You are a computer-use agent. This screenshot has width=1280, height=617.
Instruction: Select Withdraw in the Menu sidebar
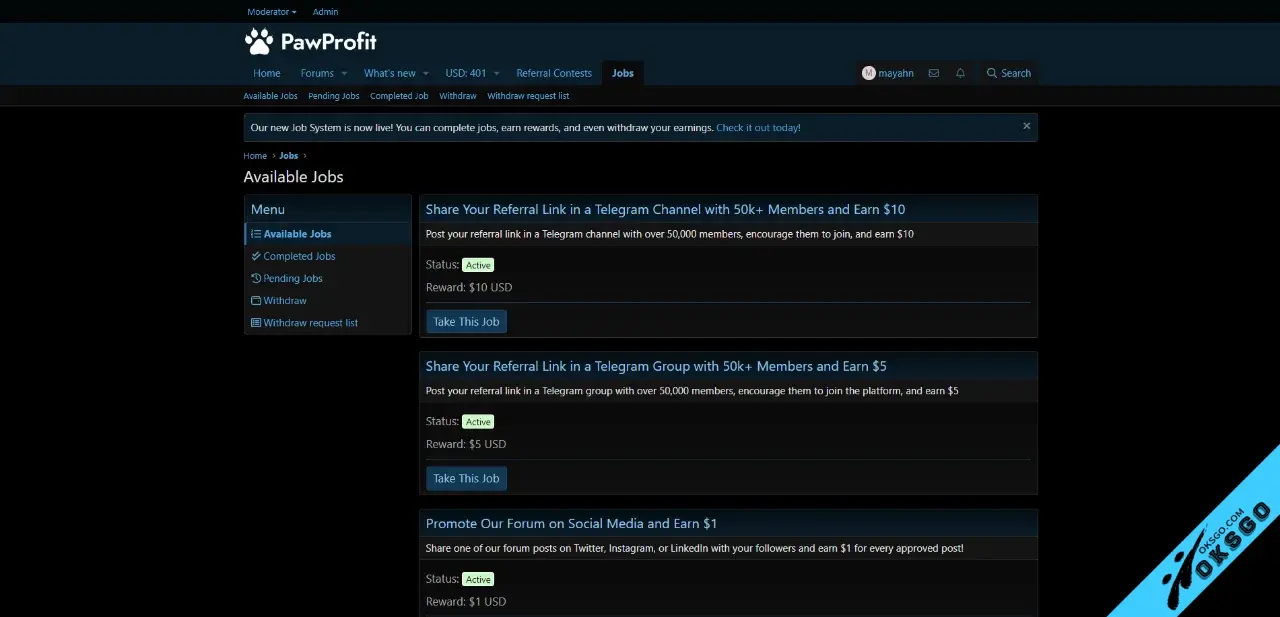(328, 300)
